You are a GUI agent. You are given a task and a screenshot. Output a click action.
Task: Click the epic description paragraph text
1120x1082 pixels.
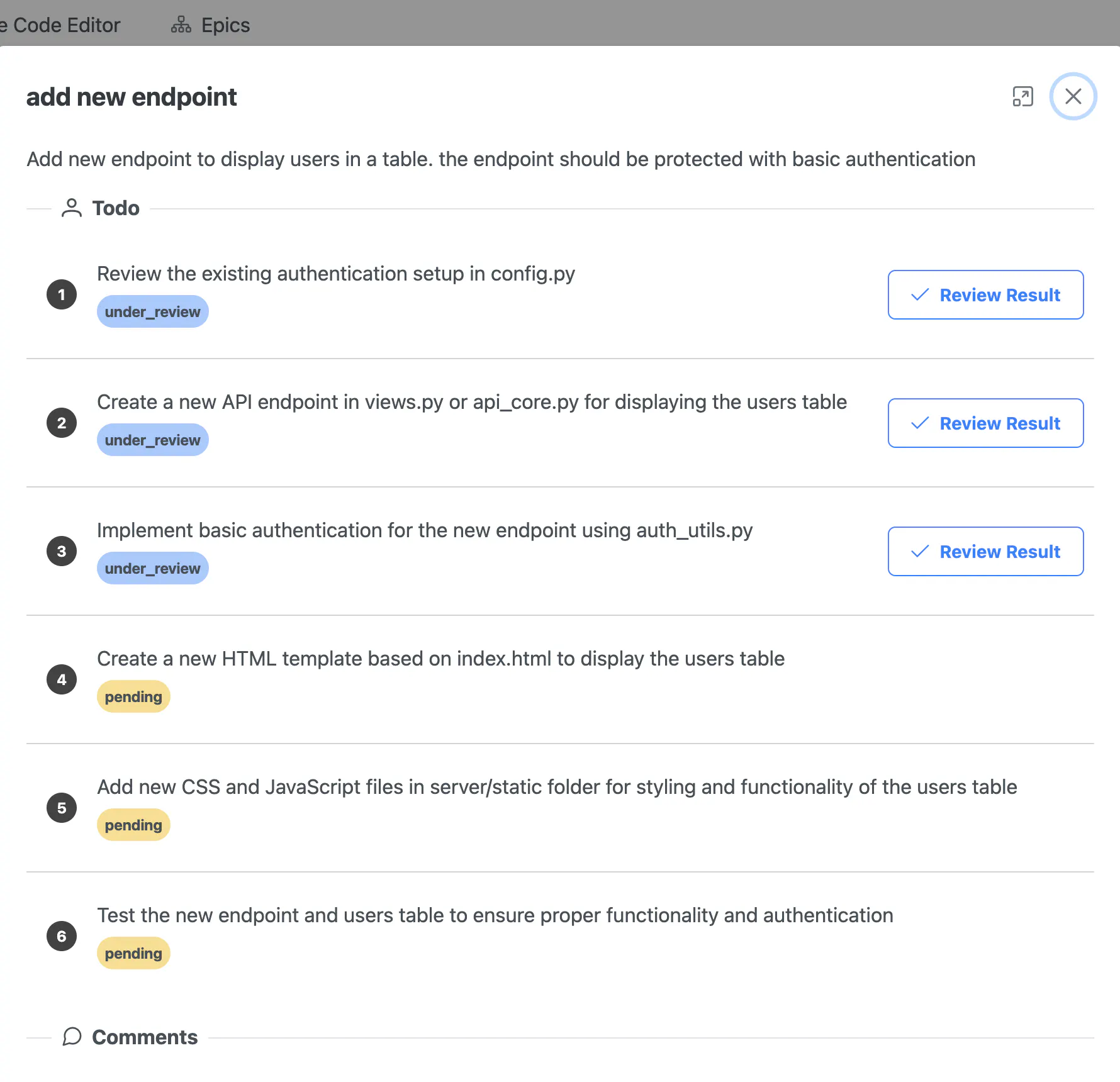501,159
